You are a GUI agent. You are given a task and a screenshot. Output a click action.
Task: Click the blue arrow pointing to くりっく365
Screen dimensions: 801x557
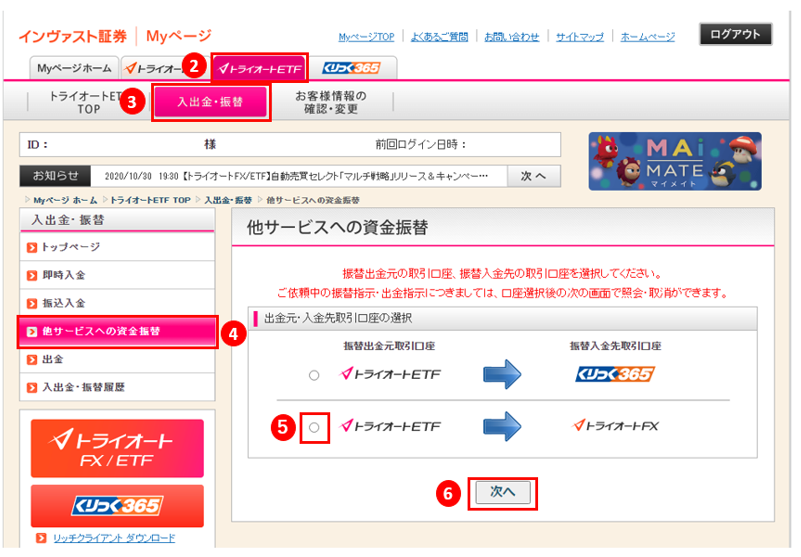coord(502,375)
